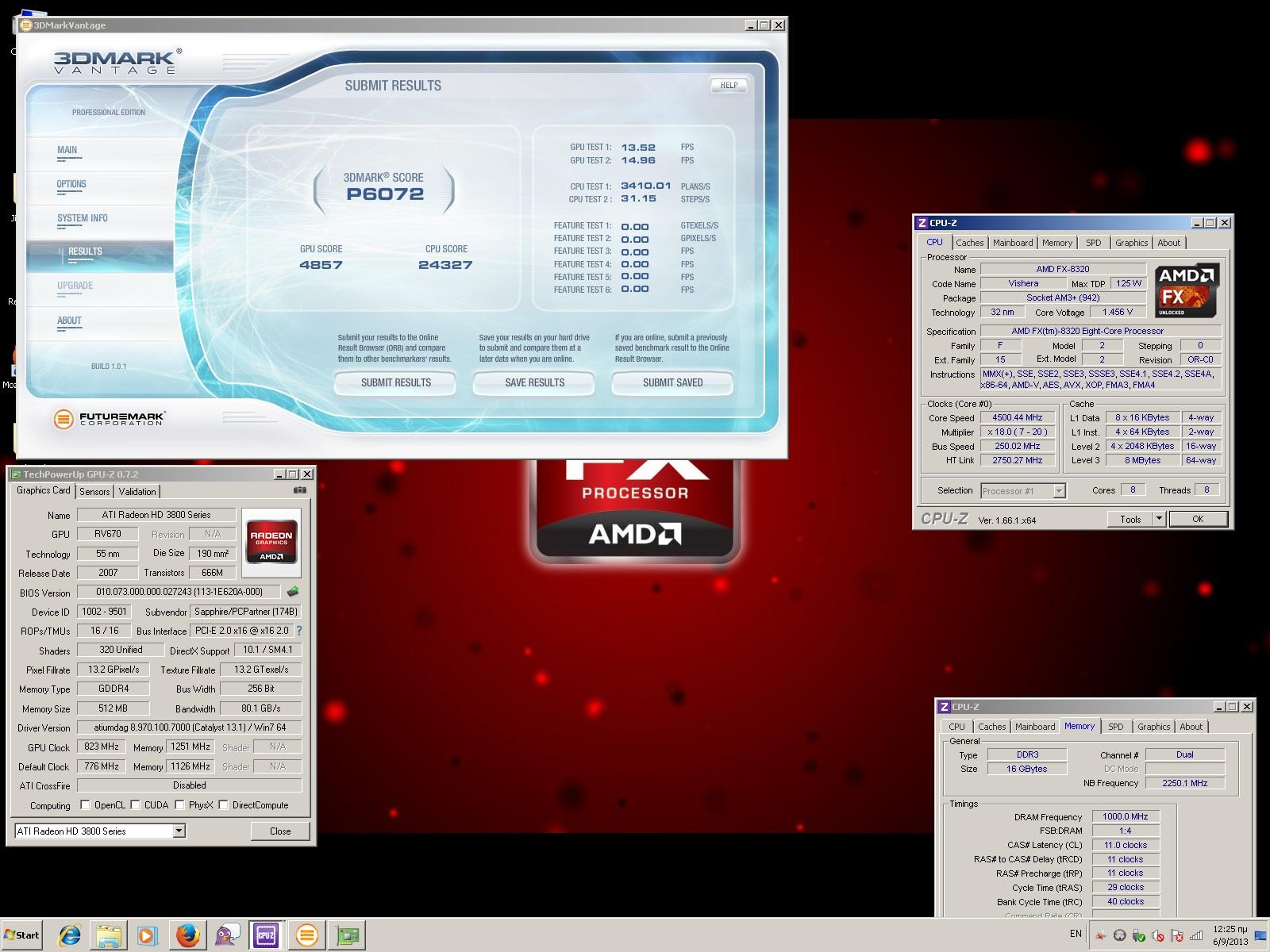Enable the OpenCL checkbox

[85, 805]
